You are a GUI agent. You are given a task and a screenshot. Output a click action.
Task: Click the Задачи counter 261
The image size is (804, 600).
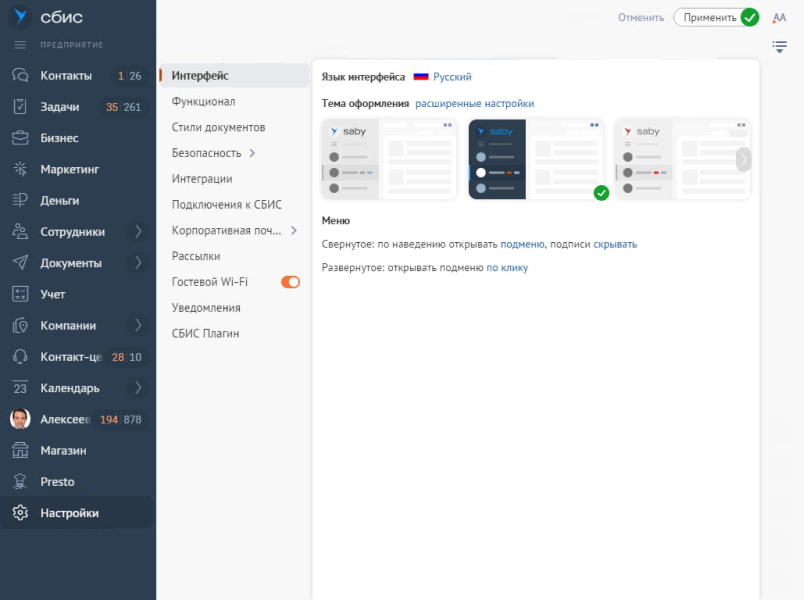click(132, 107)
